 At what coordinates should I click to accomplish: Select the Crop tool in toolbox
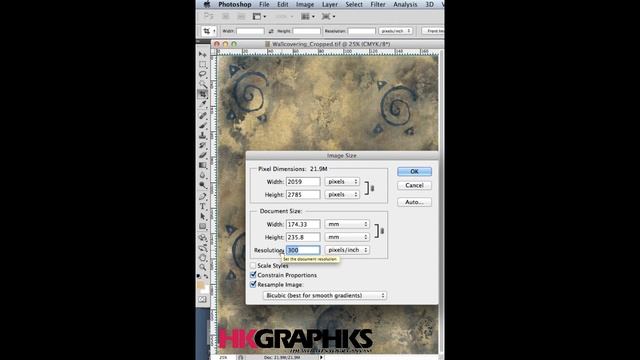(x=203, y=94)
